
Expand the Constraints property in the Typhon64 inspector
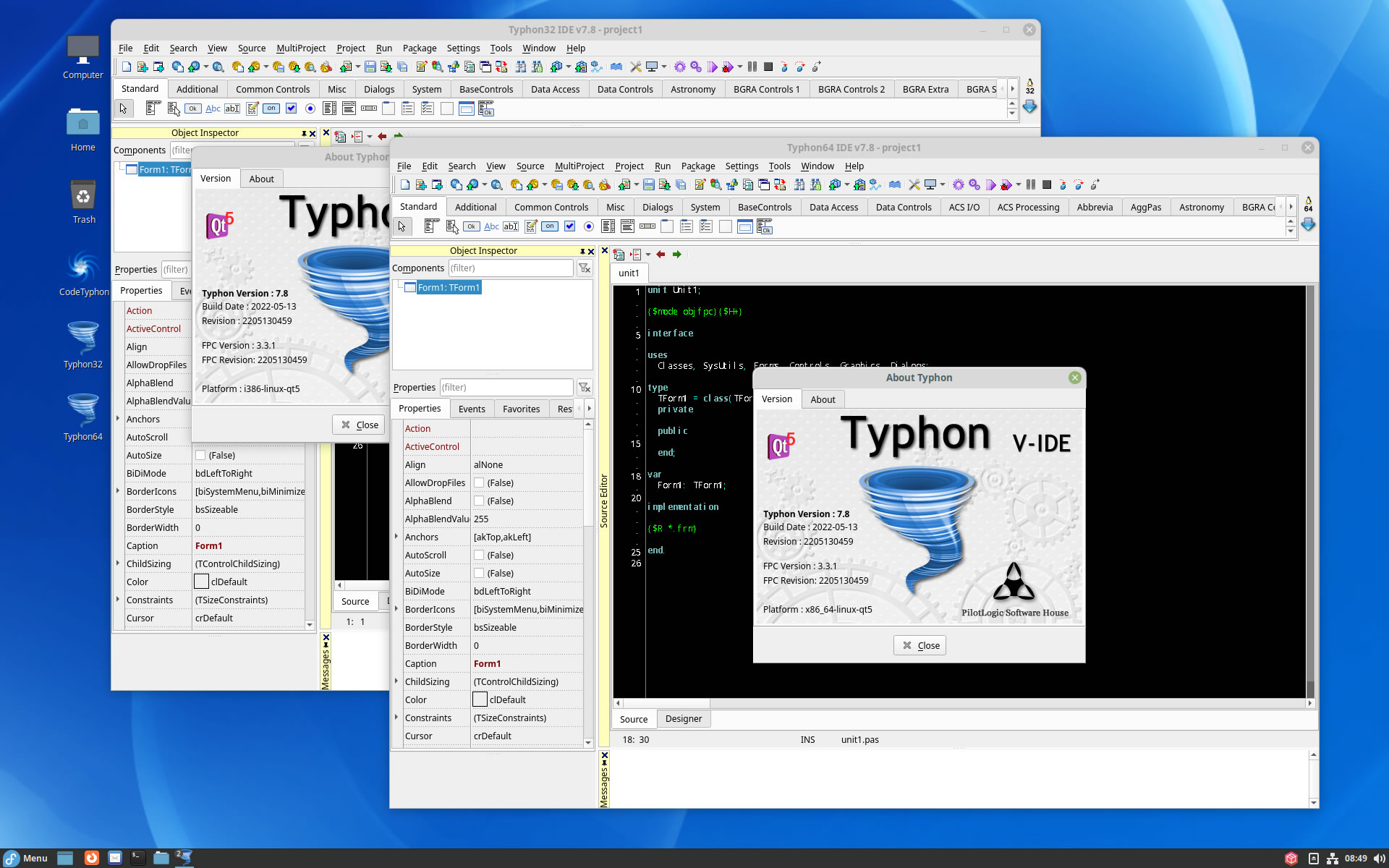click(x=396, y=718)
